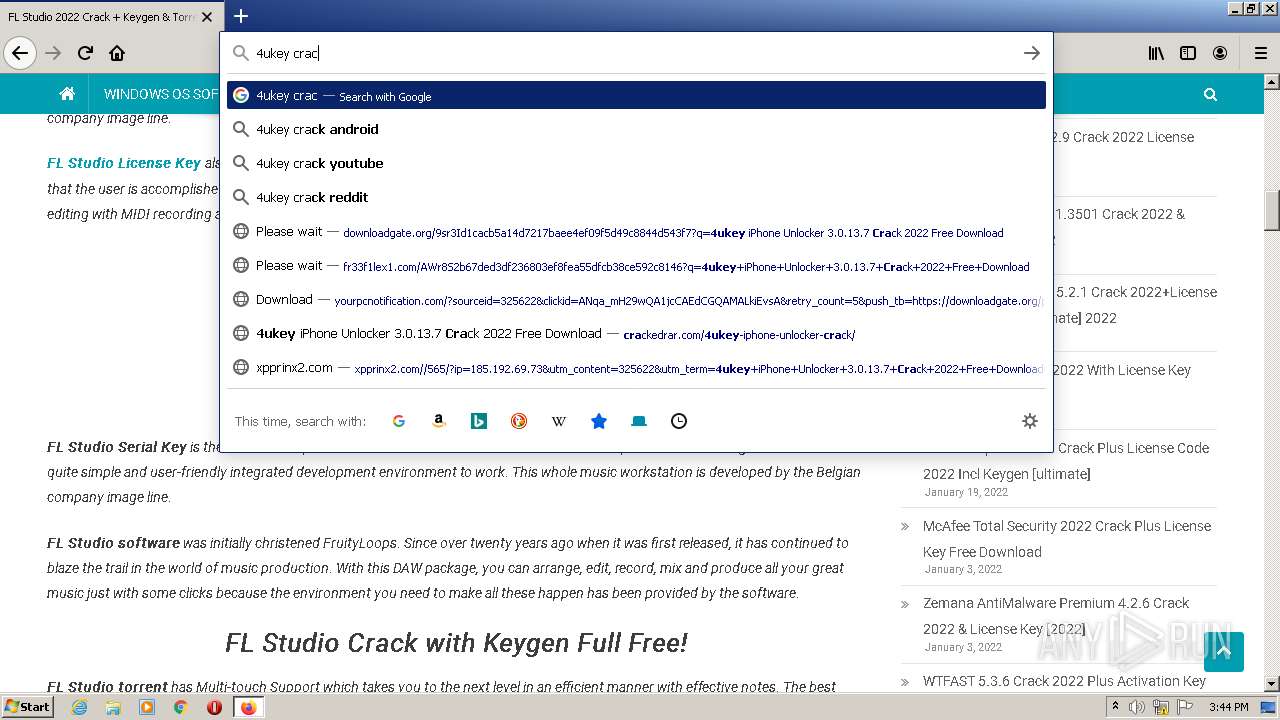1280x720 pixels.
Task: Open sidebar post '1.3501 Crack 2022 &'
Action: tap(1119, 214)
